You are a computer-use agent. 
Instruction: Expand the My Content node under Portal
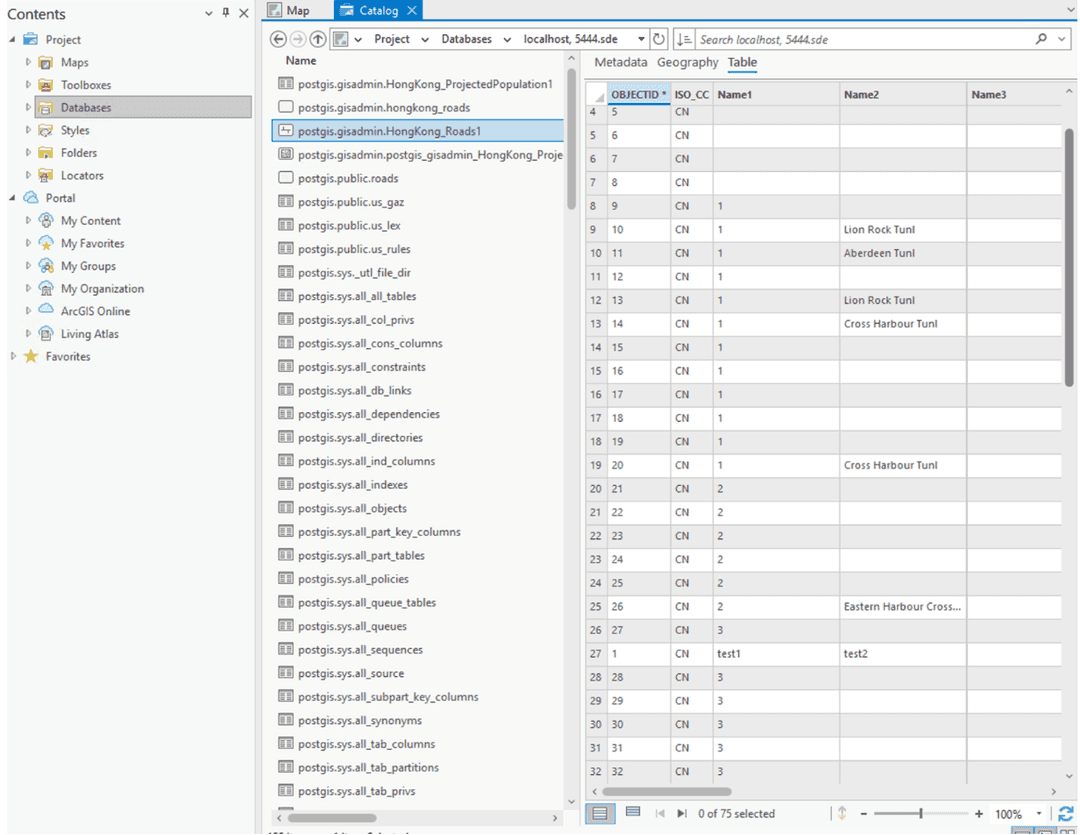31,220
